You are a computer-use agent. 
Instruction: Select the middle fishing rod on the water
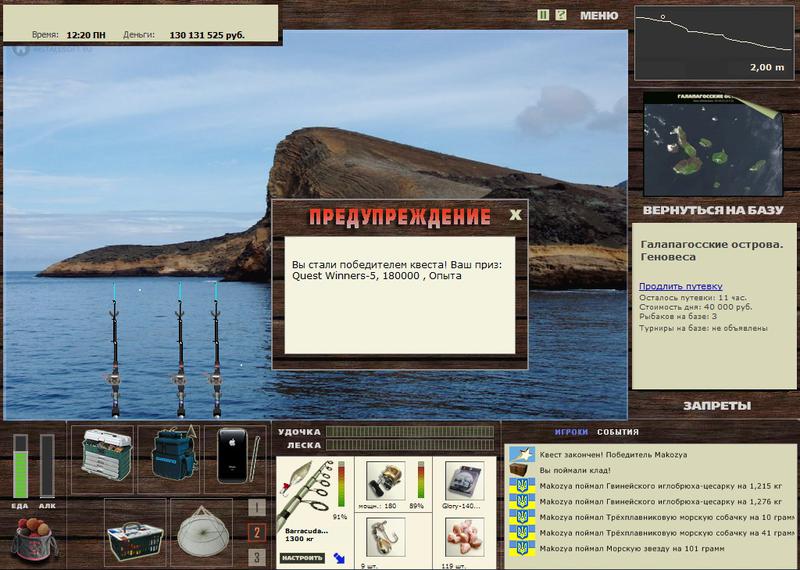(180, 351)
